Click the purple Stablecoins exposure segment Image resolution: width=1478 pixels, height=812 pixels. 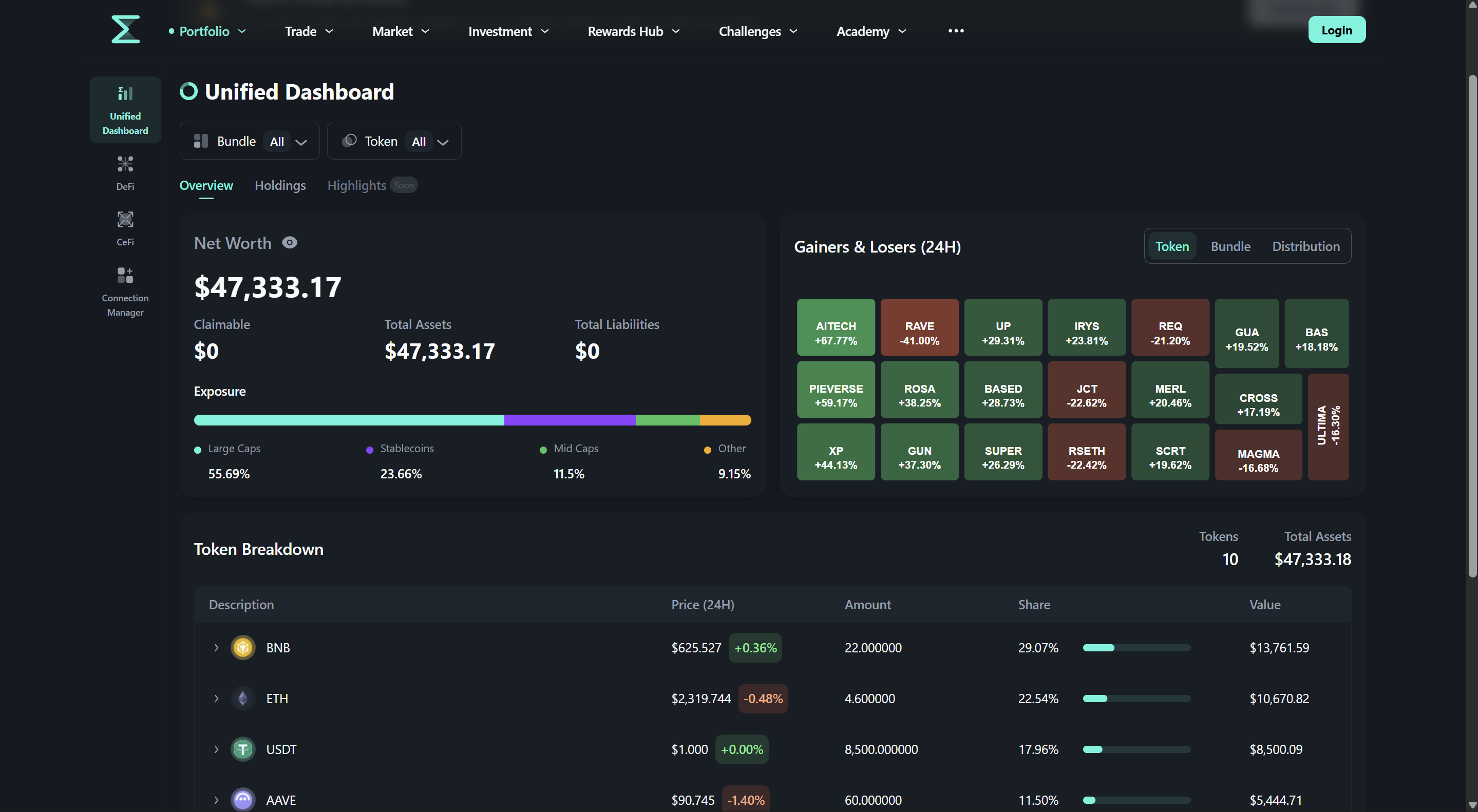click(570, 420)
